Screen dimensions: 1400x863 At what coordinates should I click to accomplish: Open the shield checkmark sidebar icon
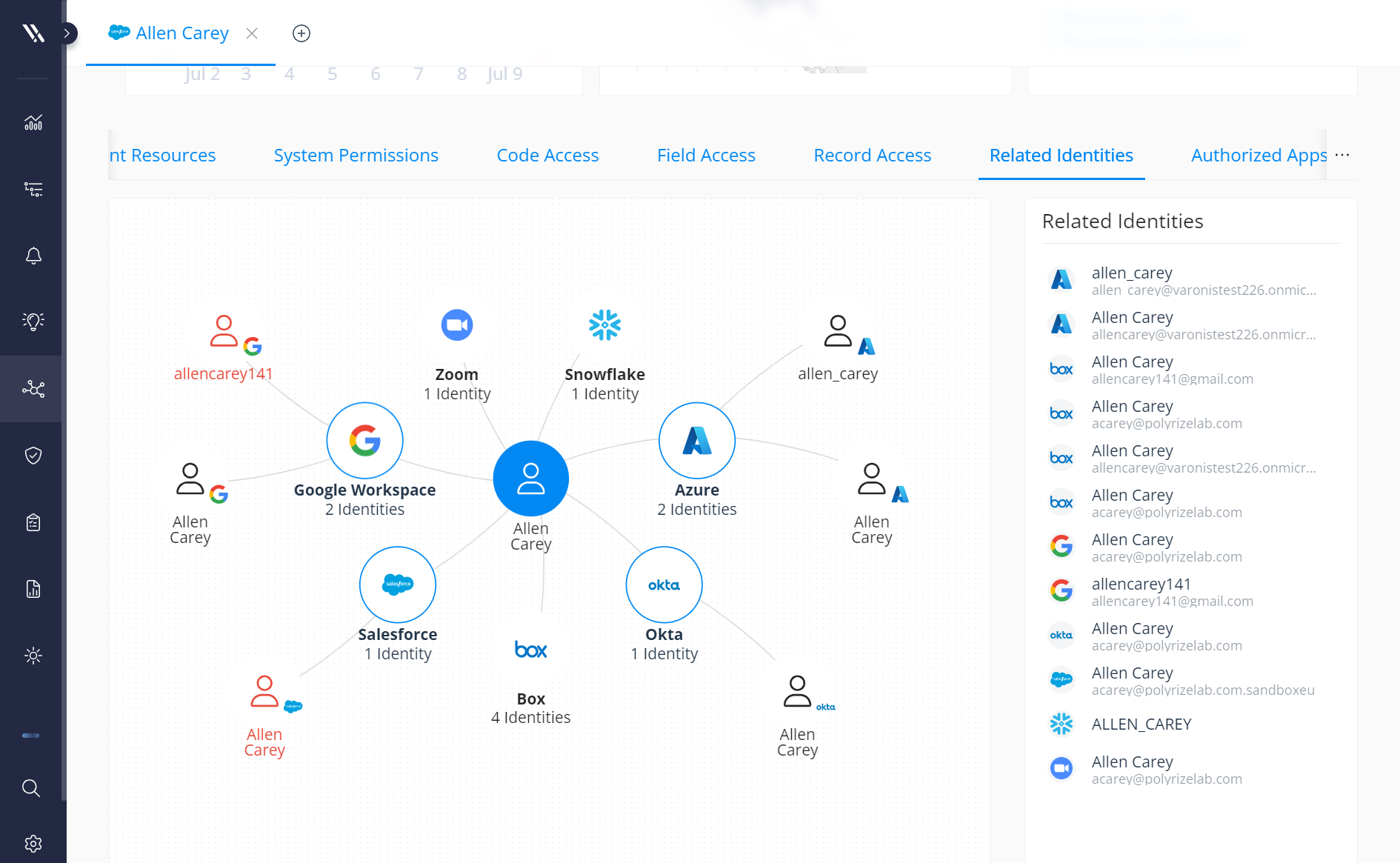[33, 456]
